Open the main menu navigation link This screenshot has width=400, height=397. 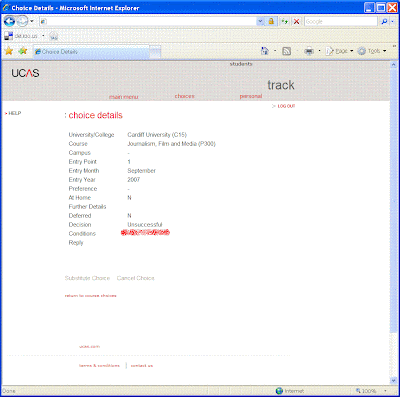(x=124, y=97)
